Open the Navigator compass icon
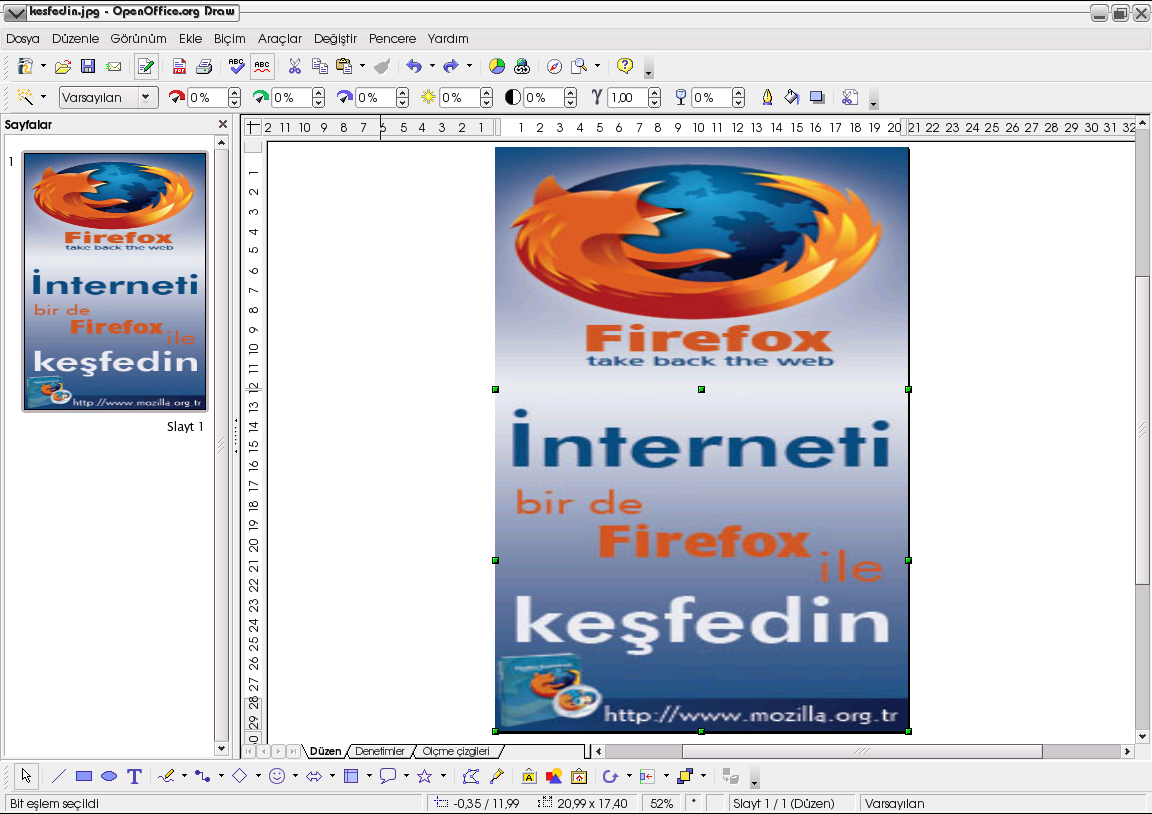Viewport: 1152px width, 814px height. [x=555, y=67]
